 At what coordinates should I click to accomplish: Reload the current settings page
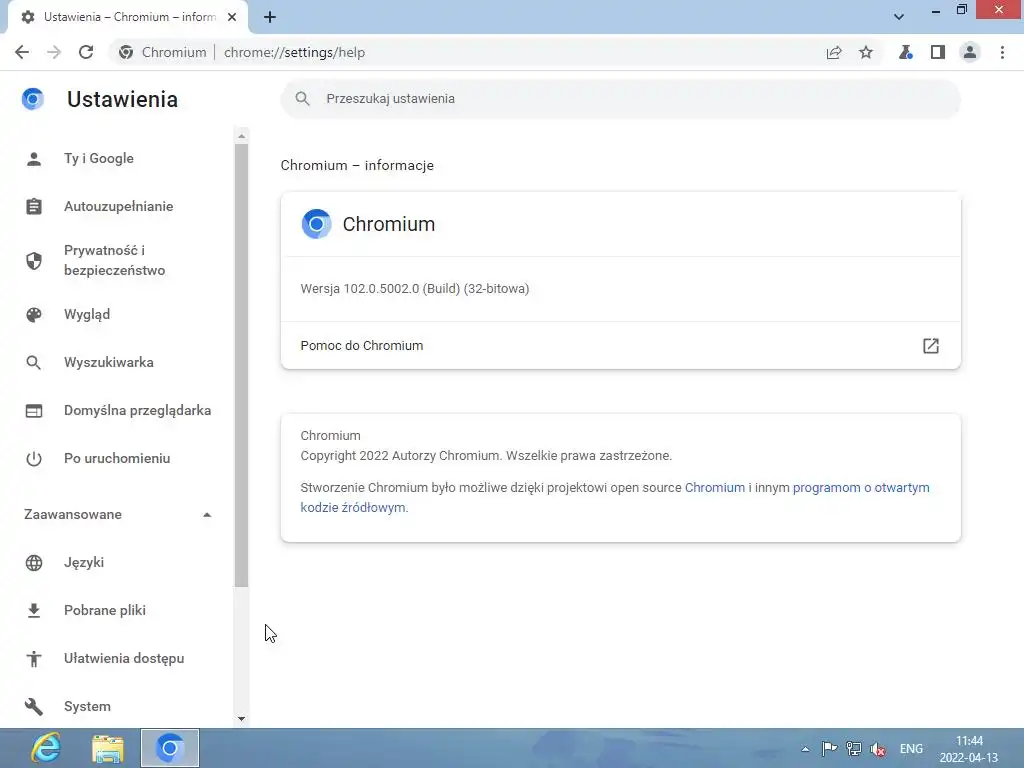[x=86, y=52]
